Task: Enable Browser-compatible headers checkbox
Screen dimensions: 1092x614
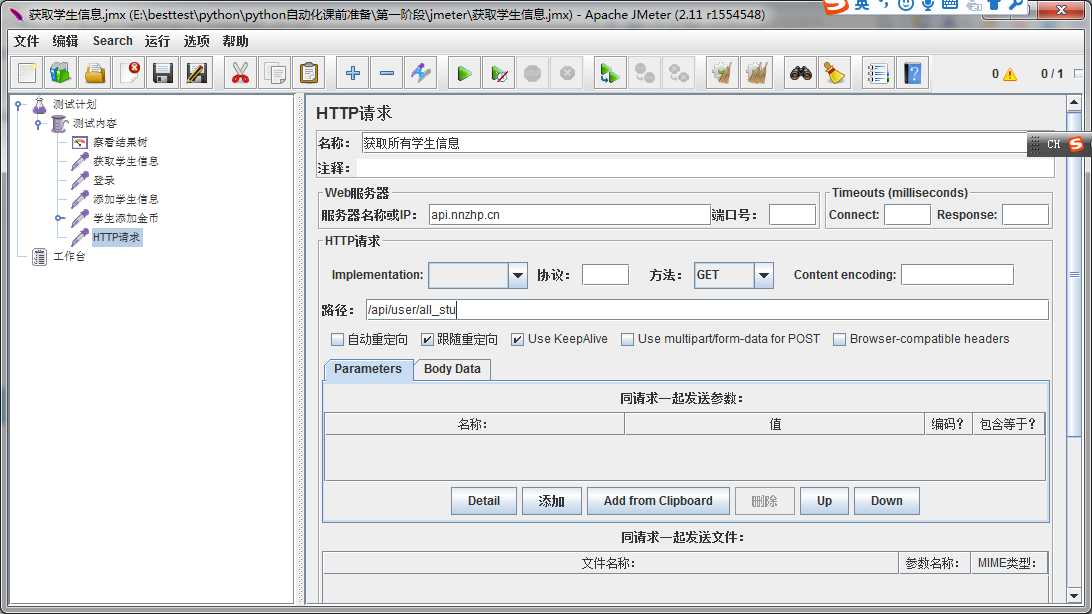Action: pyautogui.click(x=839, y=339)
